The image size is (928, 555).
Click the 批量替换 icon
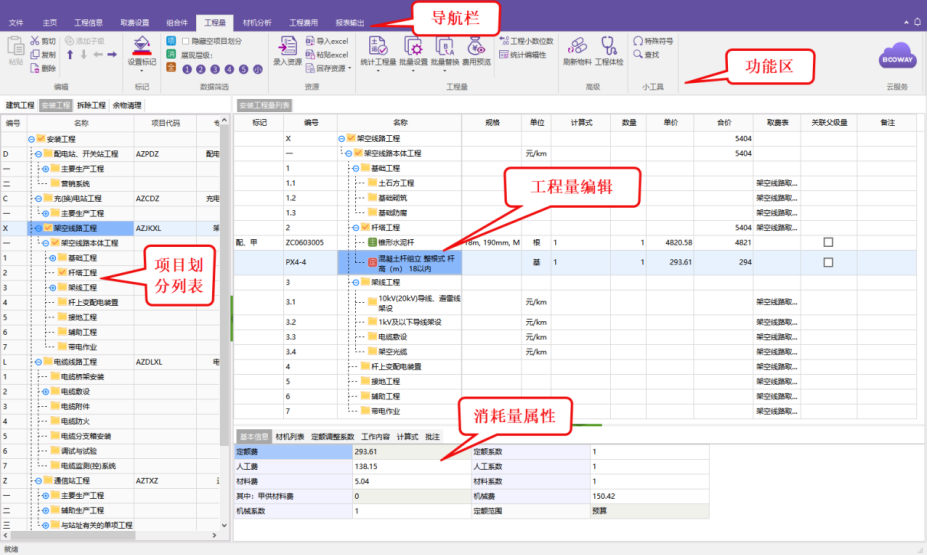[444, 46]
